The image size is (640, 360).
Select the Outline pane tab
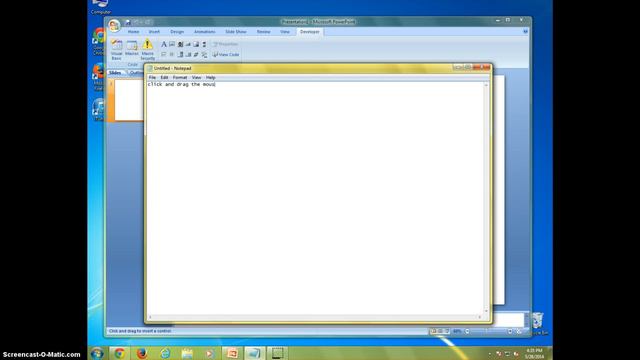pyautogui.click(x=135, y=73)
